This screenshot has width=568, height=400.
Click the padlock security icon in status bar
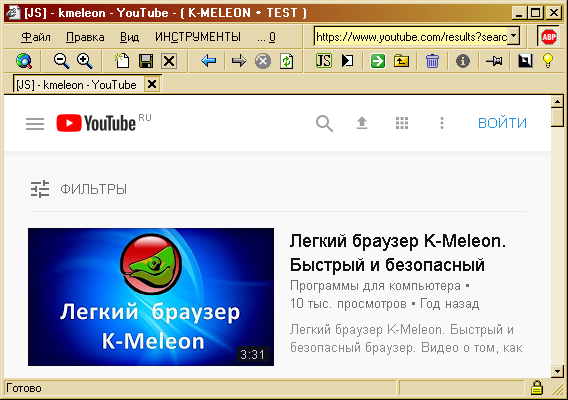[536, 388]
